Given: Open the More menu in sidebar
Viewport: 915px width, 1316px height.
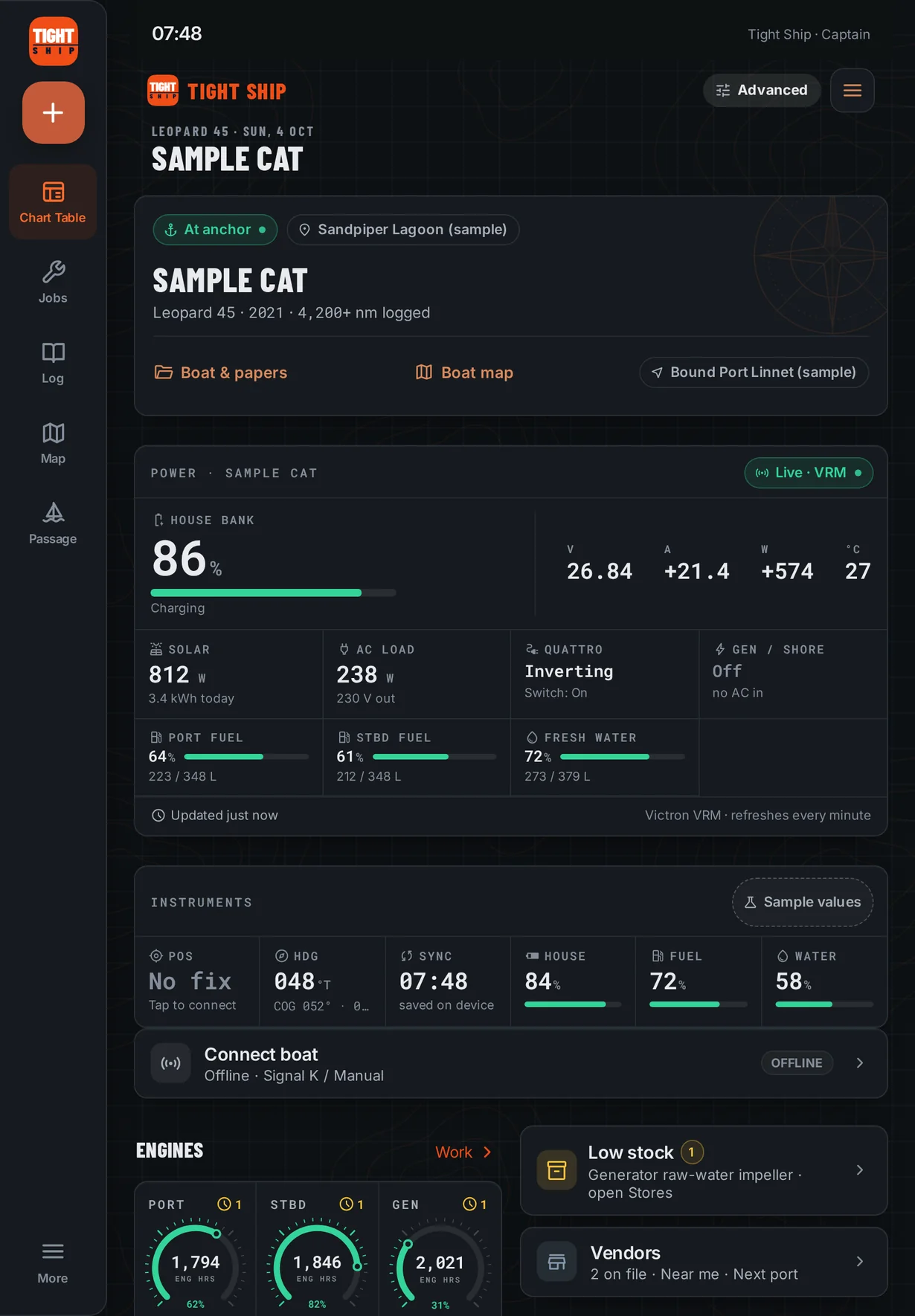Looking at the screenshot, I should click(53, 1263).
